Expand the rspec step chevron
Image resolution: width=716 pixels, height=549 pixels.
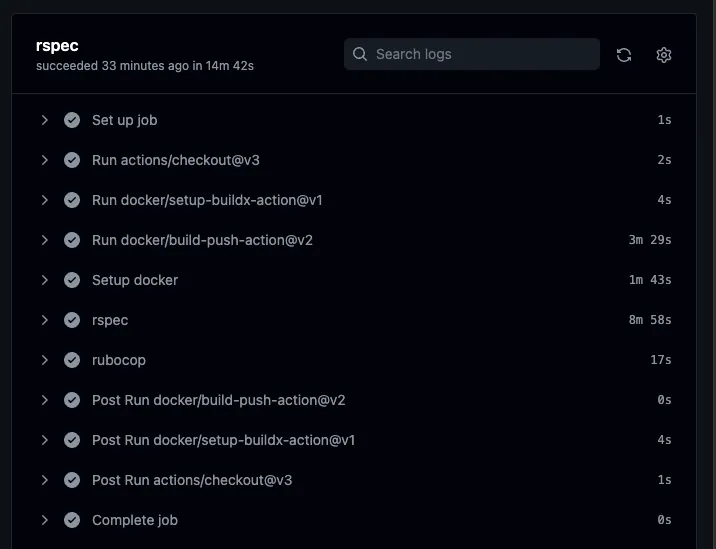pyautogui.click(x=45, y=320)
